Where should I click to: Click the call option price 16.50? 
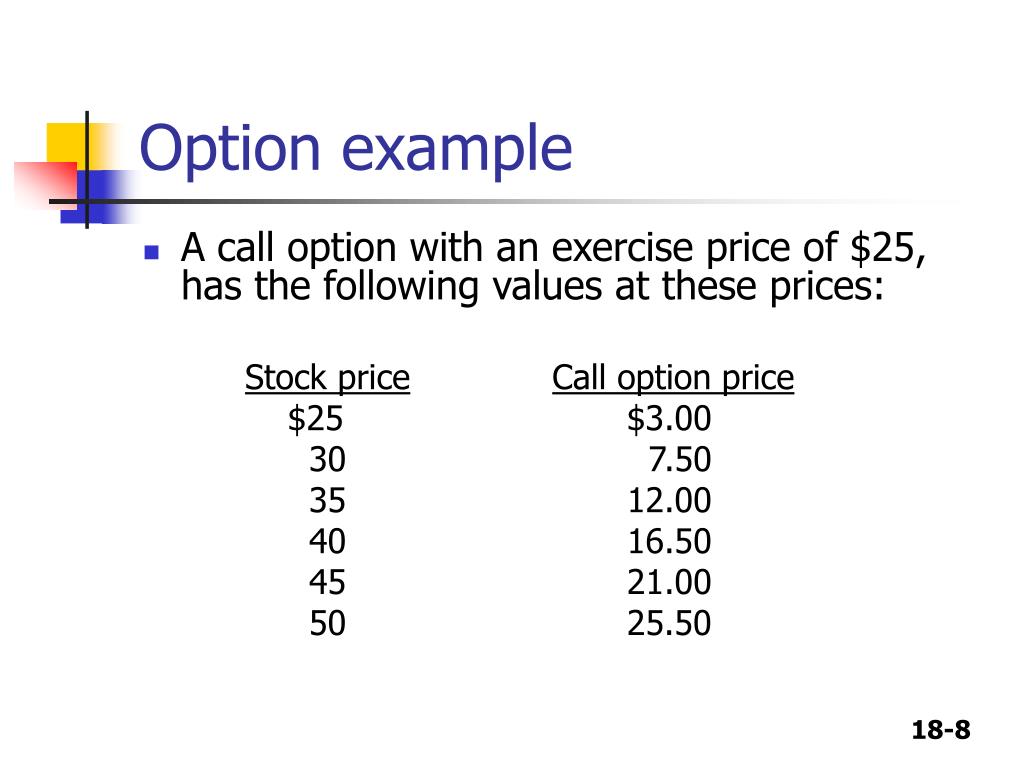pos(669,541)
